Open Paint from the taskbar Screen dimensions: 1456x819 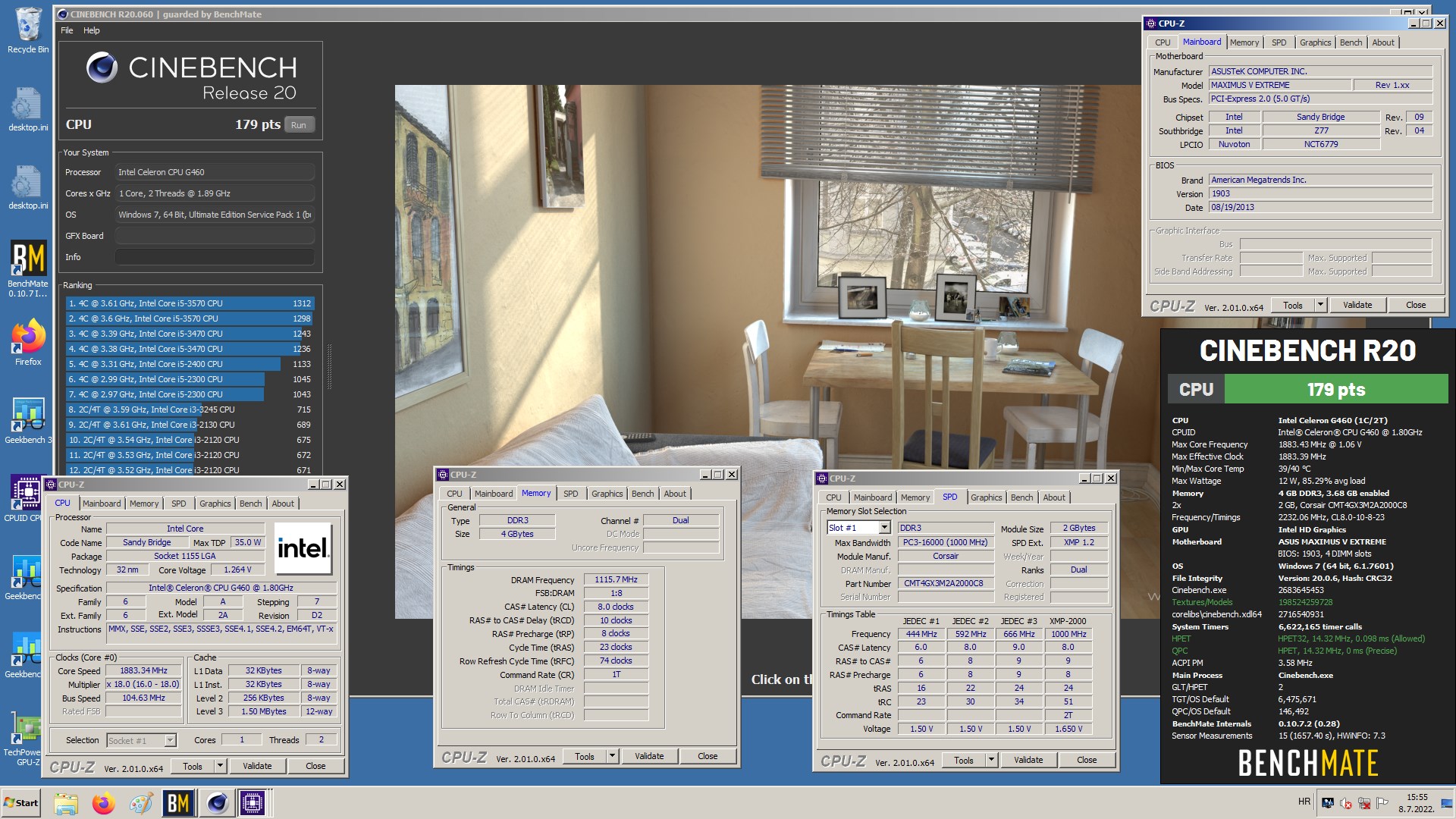click(141, 803)
